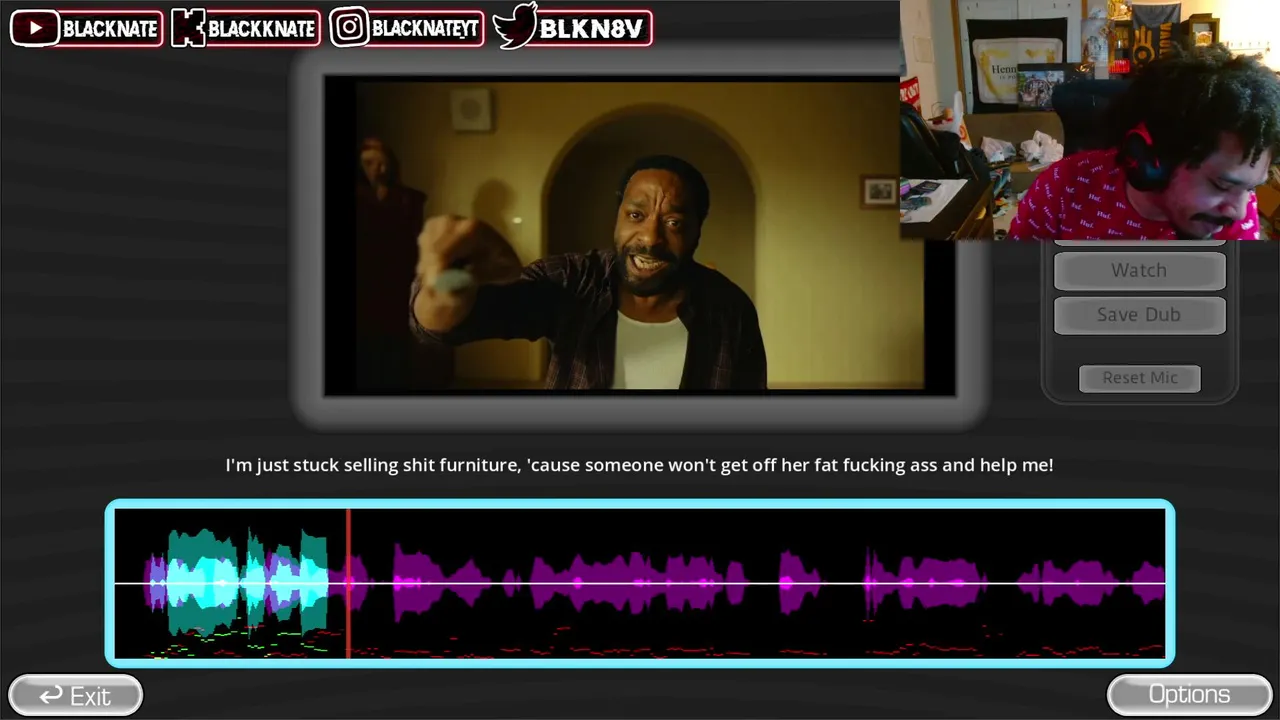
Task: Click the BLACKNATE text beside Kick logo
Action: point(261,29)
